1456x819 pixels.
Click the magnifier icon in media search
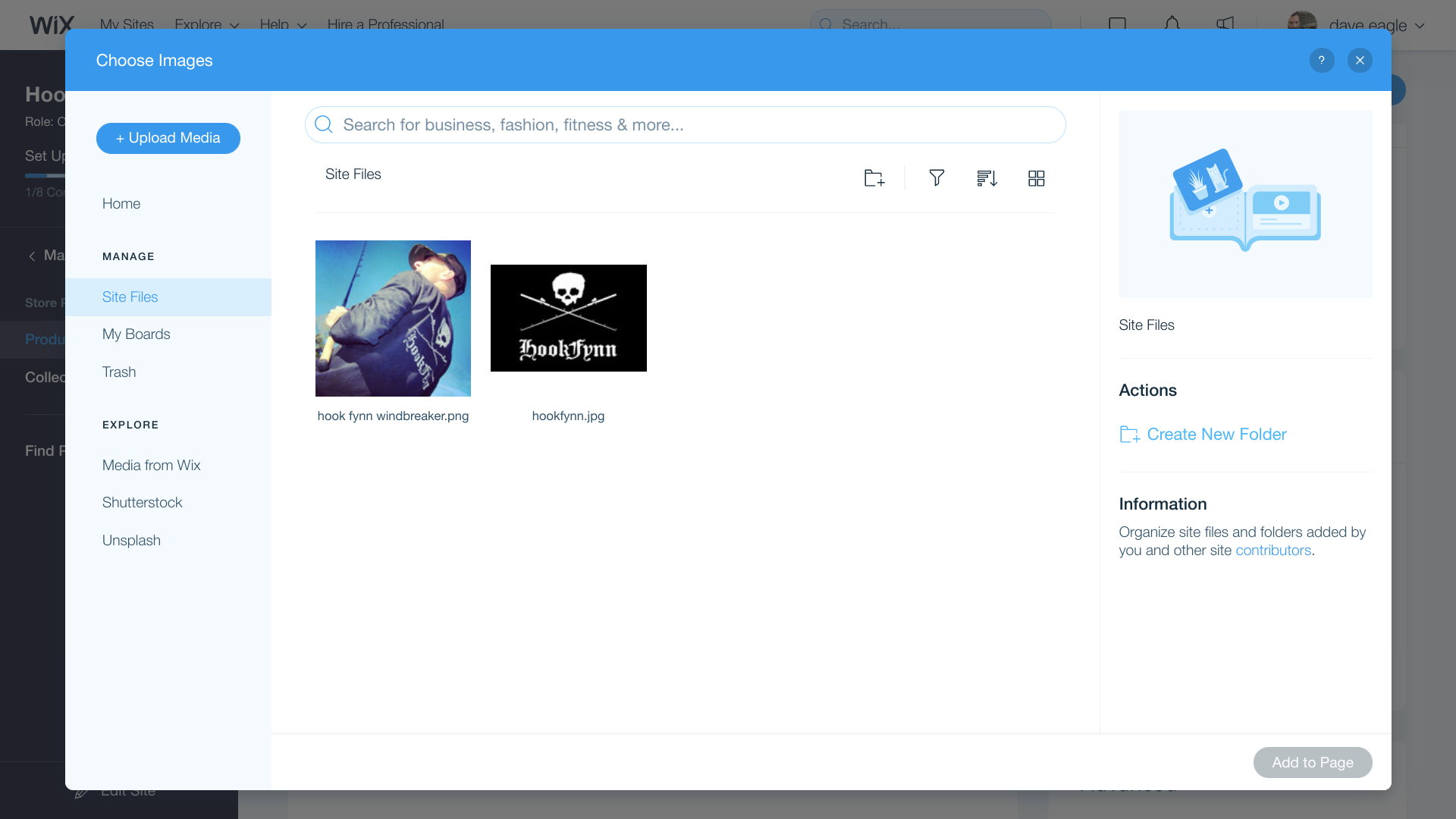point(324,124)
